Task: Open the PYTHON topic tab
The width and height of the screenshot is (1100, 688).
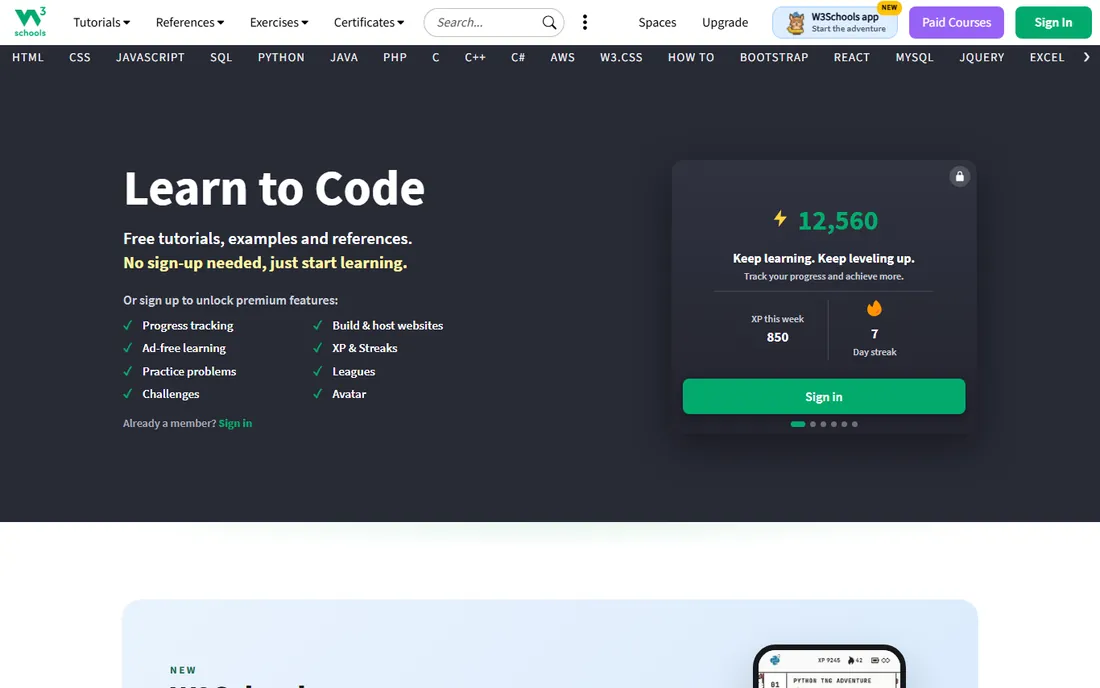Action: tap(281, 58)
